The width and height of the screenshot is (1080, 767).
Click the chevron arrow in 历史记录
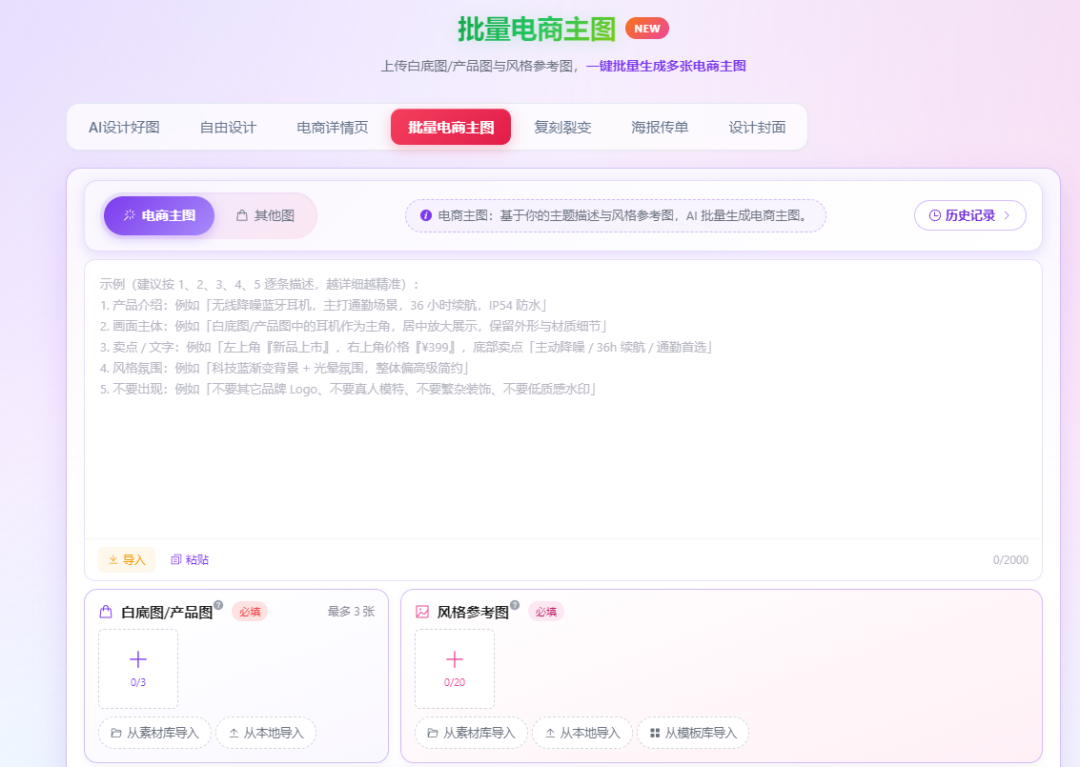[1007, 216]
